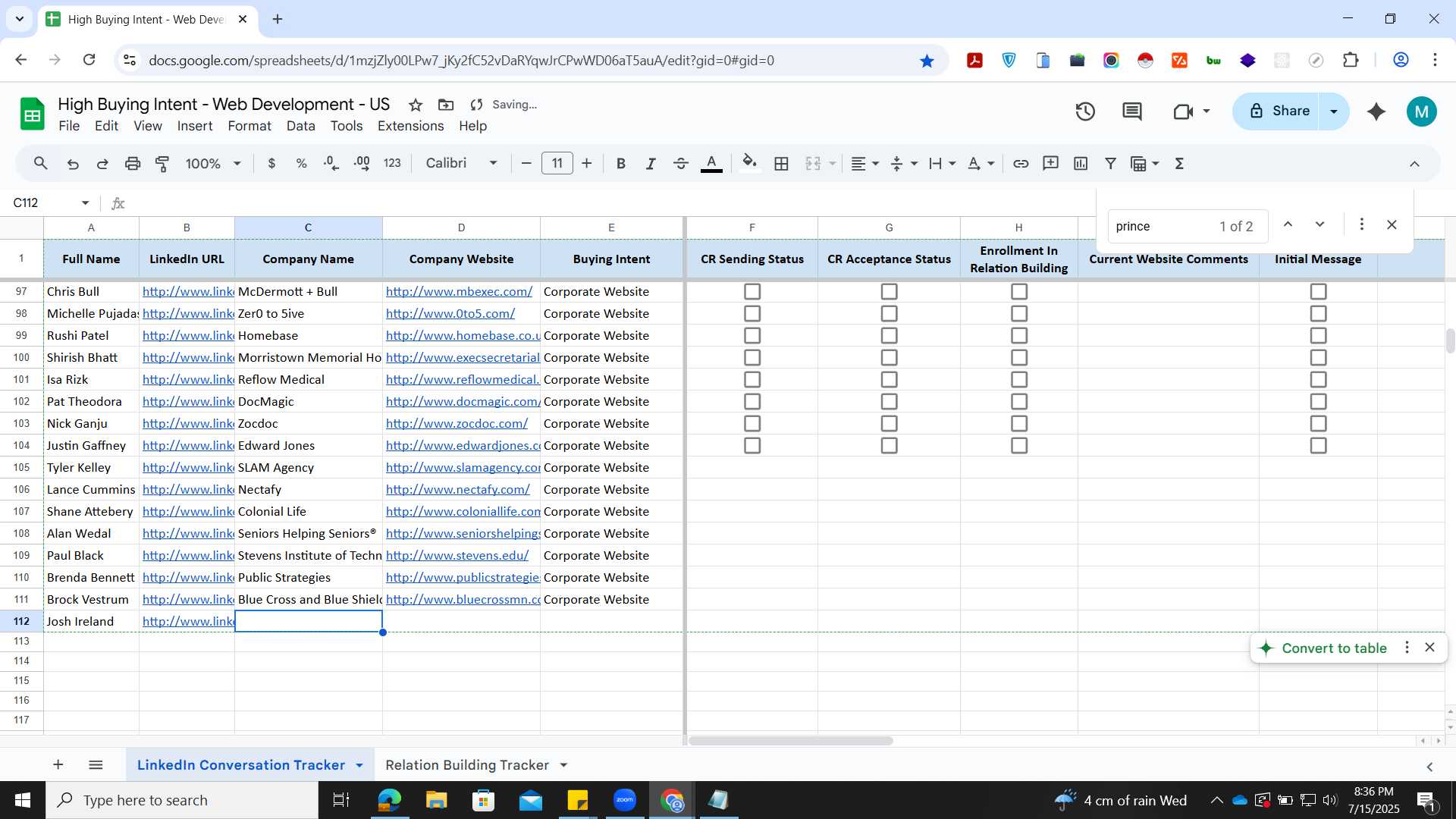Click the horizontal scrollbar thumb
The image size is (1456, 819).
[791, 741]
